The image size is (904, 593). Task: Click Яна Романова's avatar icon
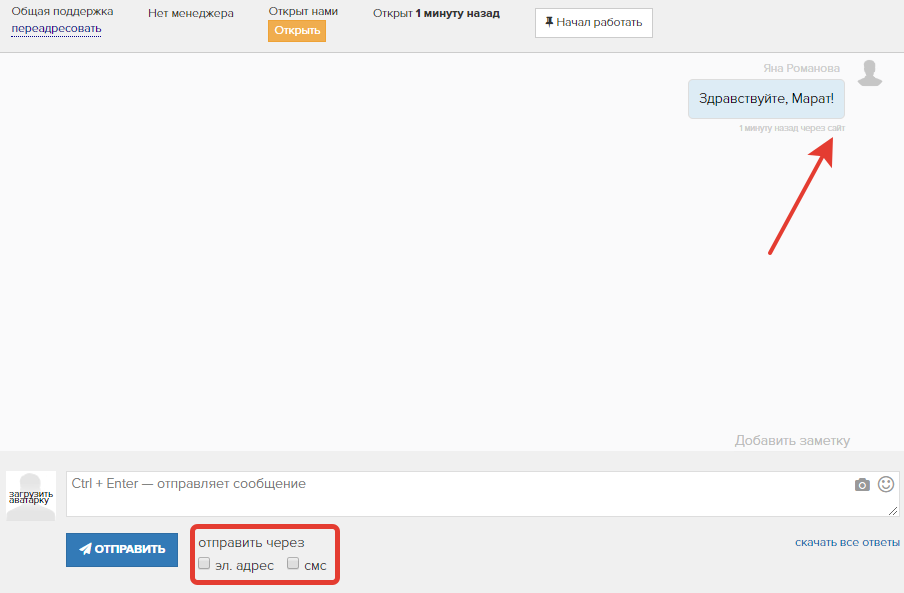tap(871, 74)
